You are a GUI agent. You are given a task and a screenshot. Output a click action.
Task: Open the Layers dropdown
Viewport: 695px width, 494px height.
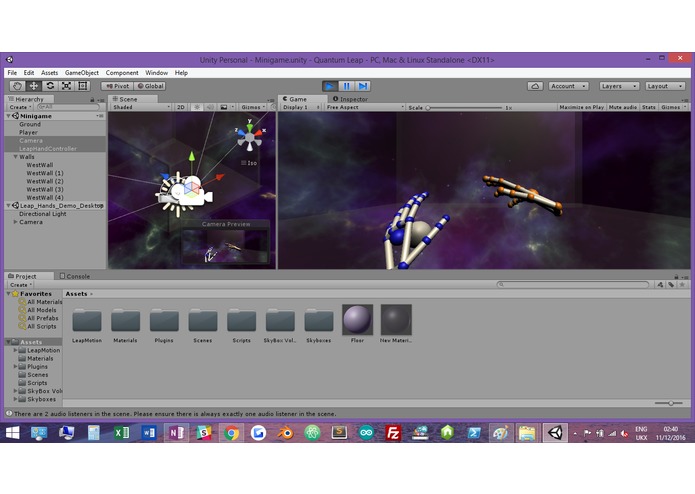pos(619,86)
